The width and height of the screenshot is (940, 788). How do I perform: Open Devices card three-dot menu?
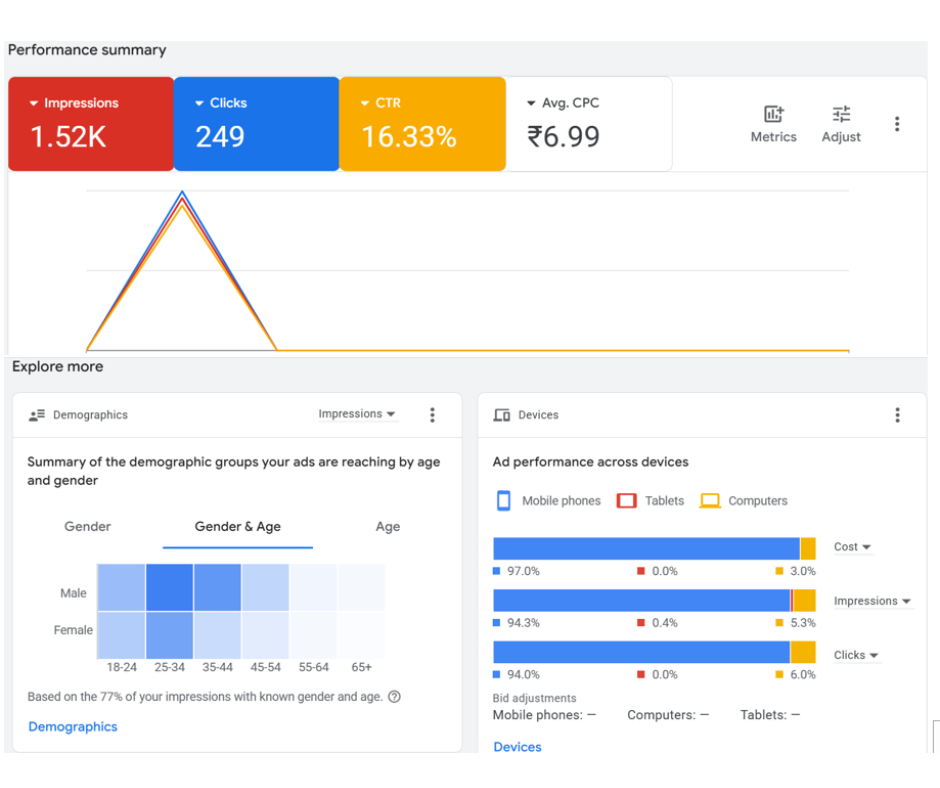point(897,415)
